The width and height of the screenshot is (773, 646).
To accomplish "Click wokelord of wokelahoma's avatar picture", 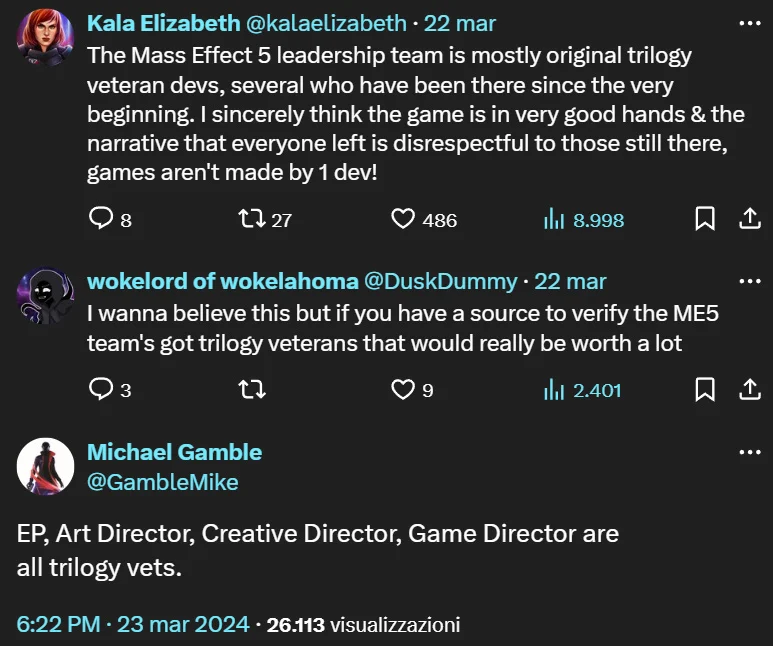I will tap(46, 295).
